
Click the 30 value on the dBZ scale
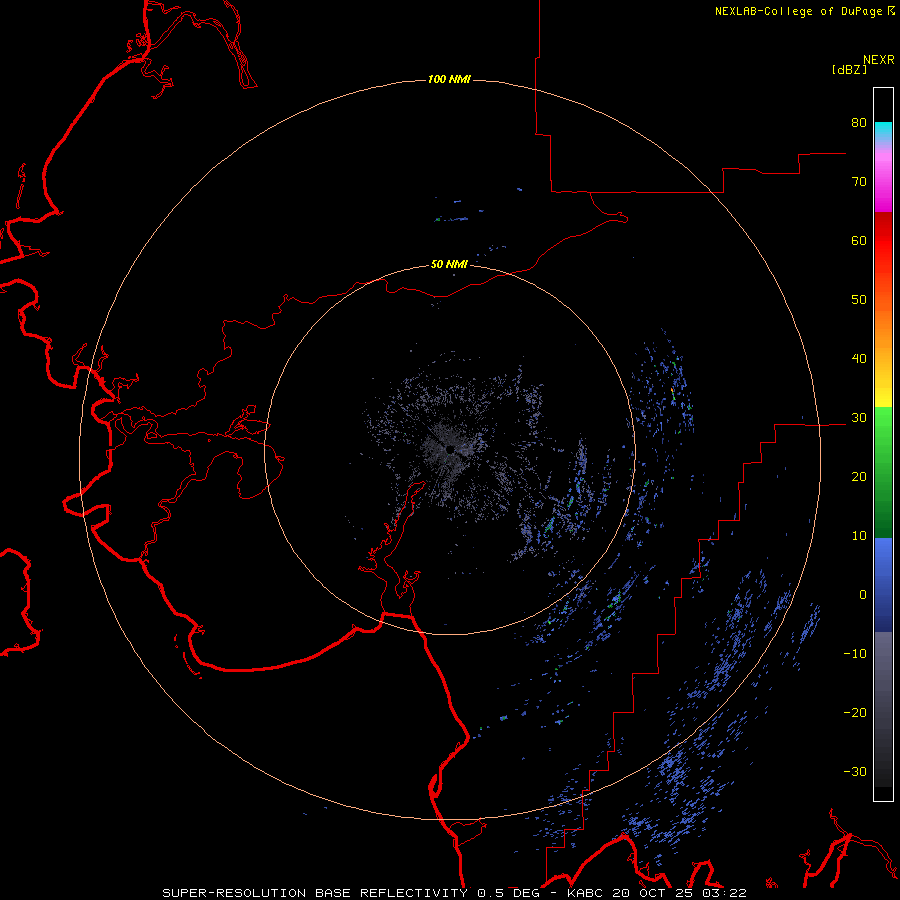[859, 417]
